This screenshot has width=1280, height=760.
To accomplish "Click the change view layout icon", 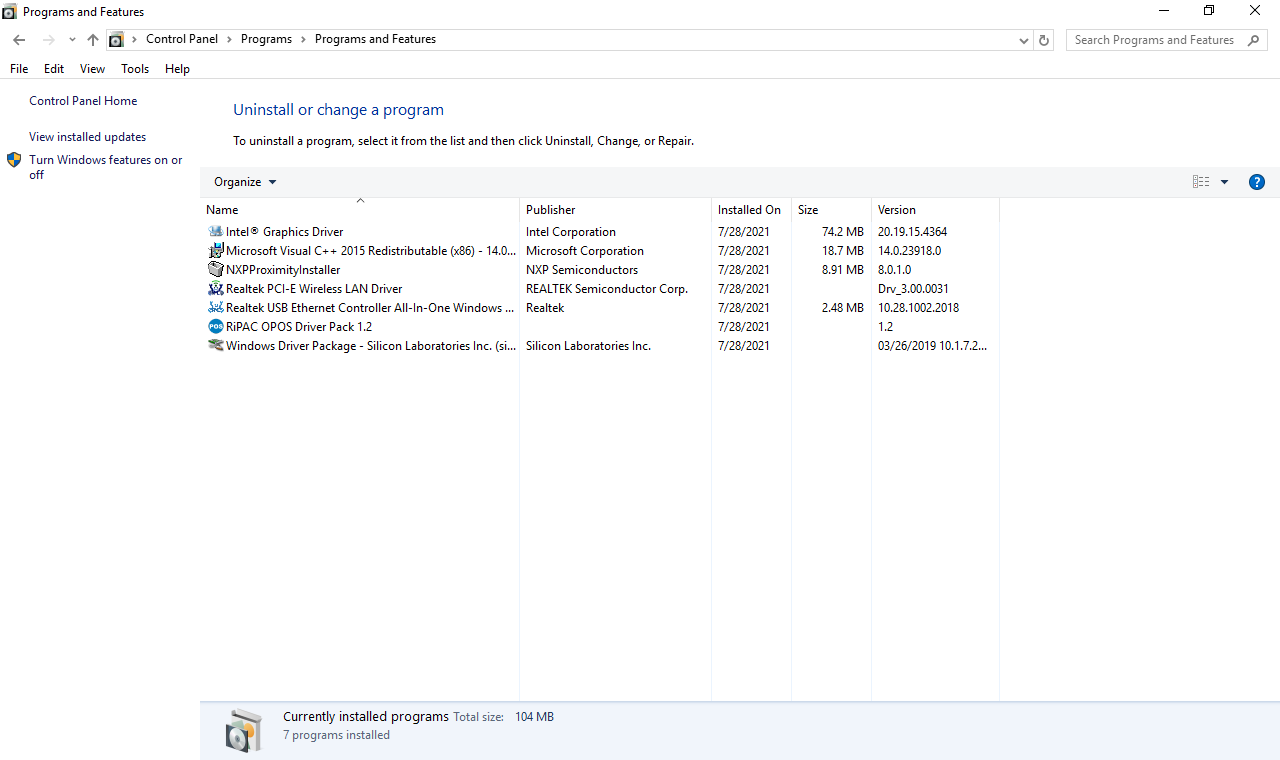I will tap(1201, 182).
